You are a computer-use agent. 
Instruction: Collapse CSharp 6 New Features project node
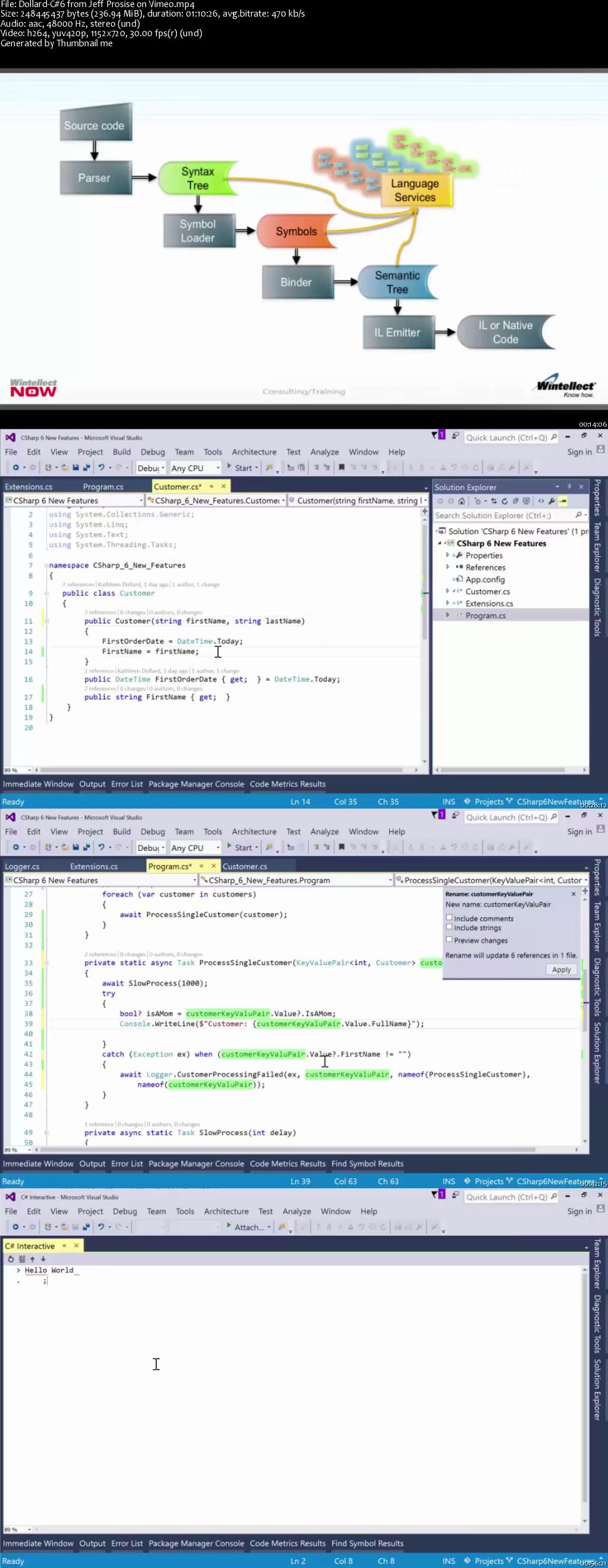439,543
